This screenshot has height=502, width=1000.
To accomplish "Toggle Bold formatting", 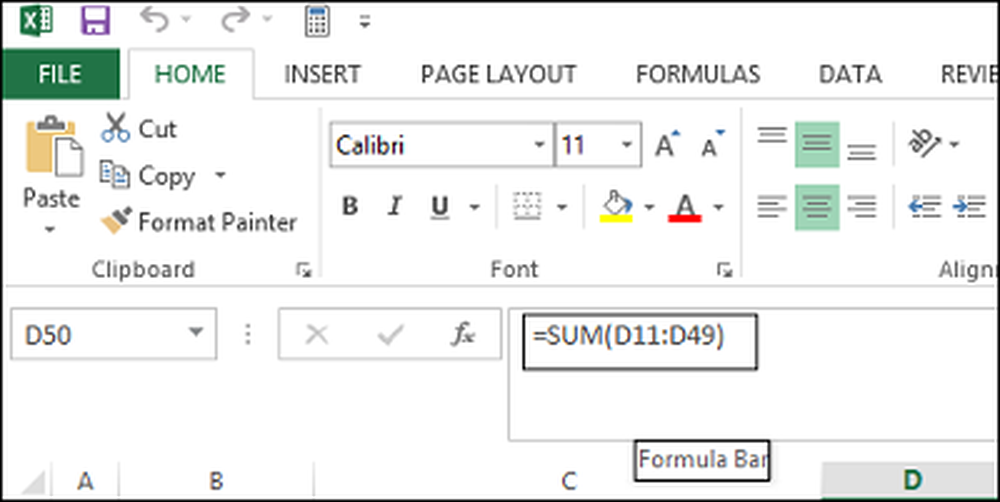I will point(350,207).
